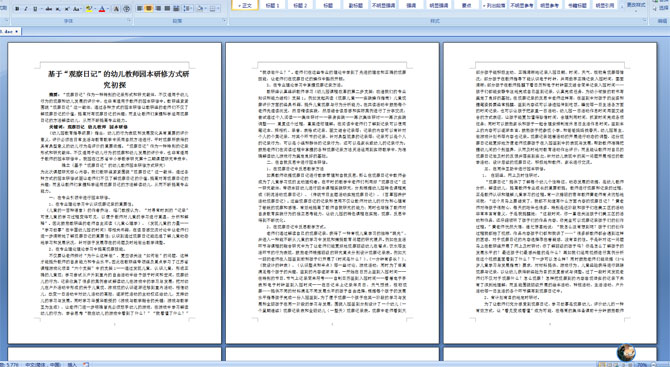The height and width of the screenshot is (367, 670).
Task: Switch to the .doc document tab
Action: 10,32
